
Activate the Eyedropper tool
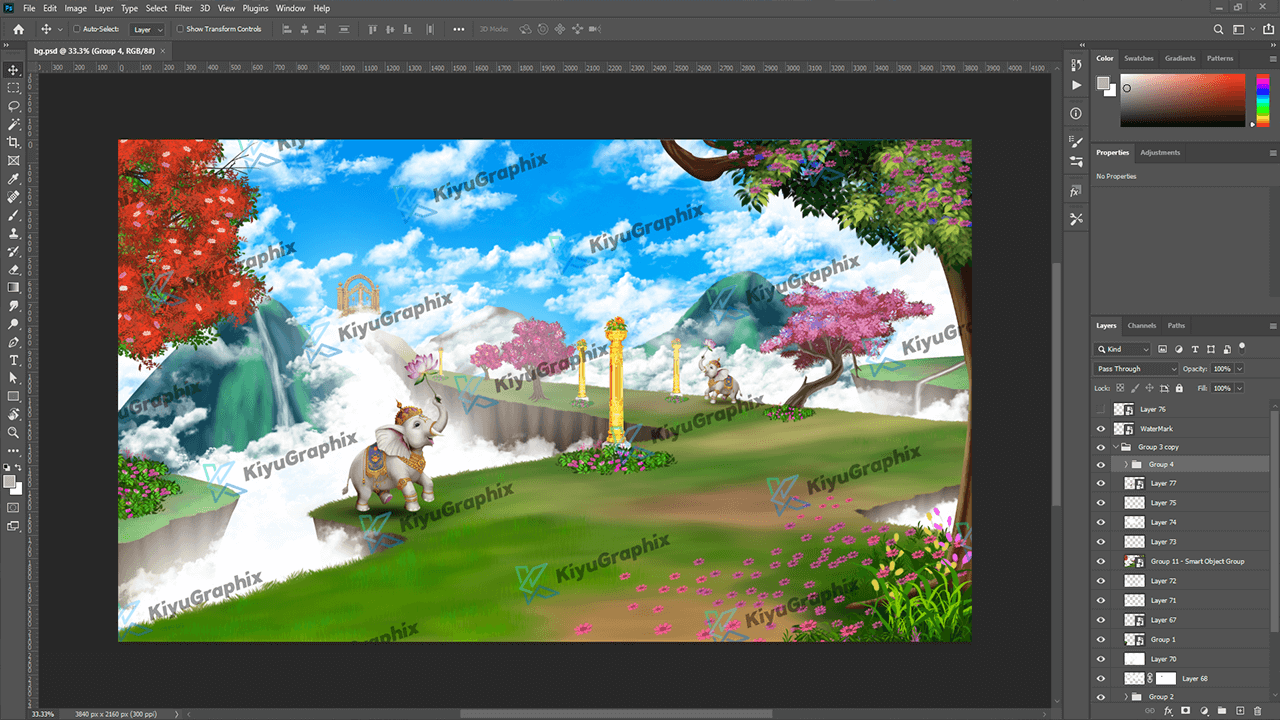pos(14,179)
